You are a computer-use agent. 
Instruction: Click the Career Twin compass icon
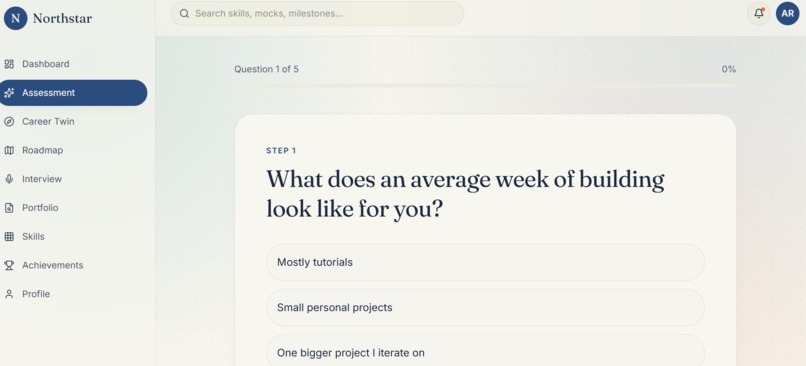[x=9, y=122]
